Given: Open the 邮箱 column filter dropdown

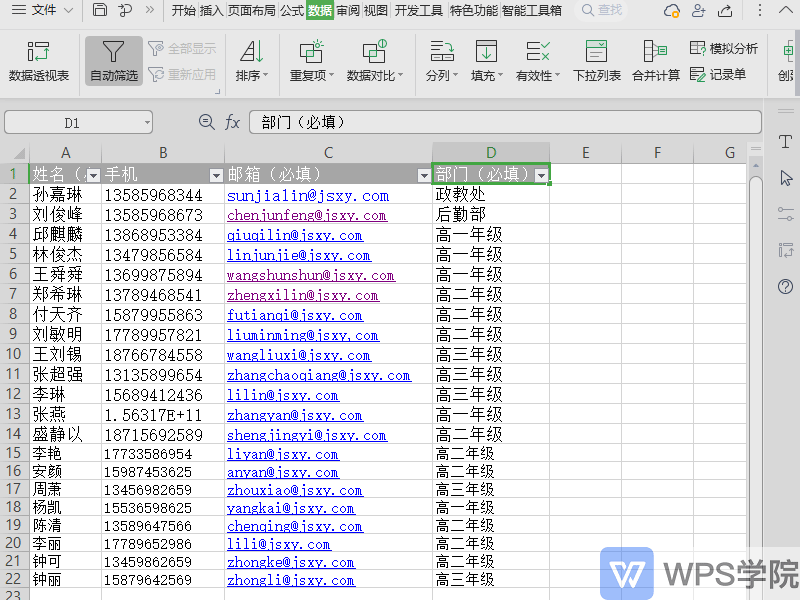Looking at the screenshot, I should click(423, 176).
